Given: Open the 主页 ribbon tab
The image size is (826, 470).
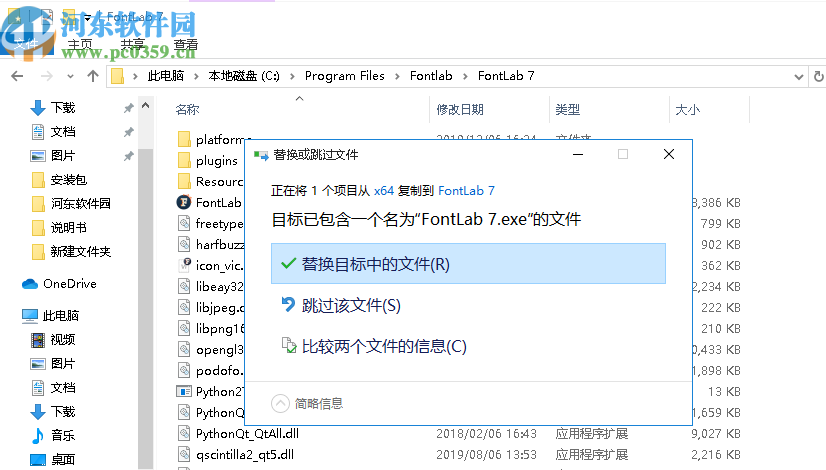Looking at the screenshot, I should click(80, 45).
